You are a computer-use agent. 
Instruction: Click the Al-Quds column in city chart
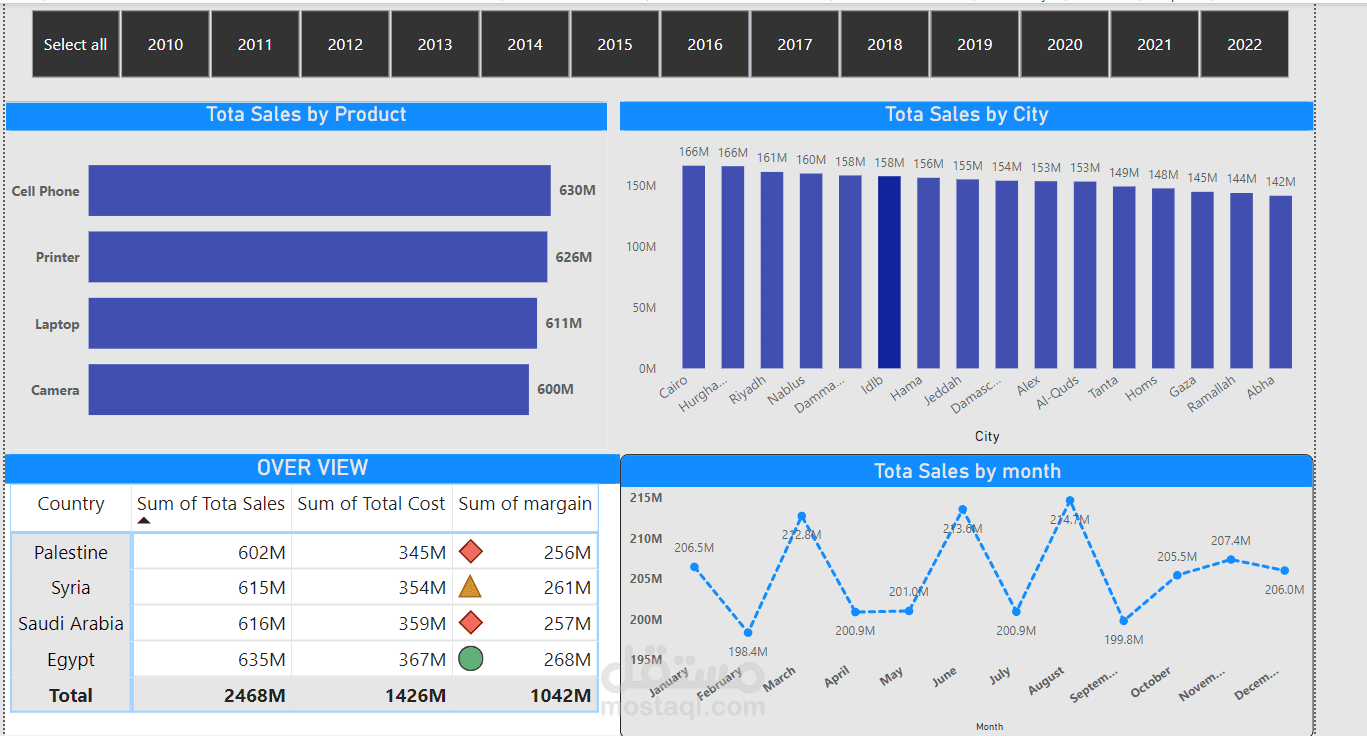point(1085,275)
